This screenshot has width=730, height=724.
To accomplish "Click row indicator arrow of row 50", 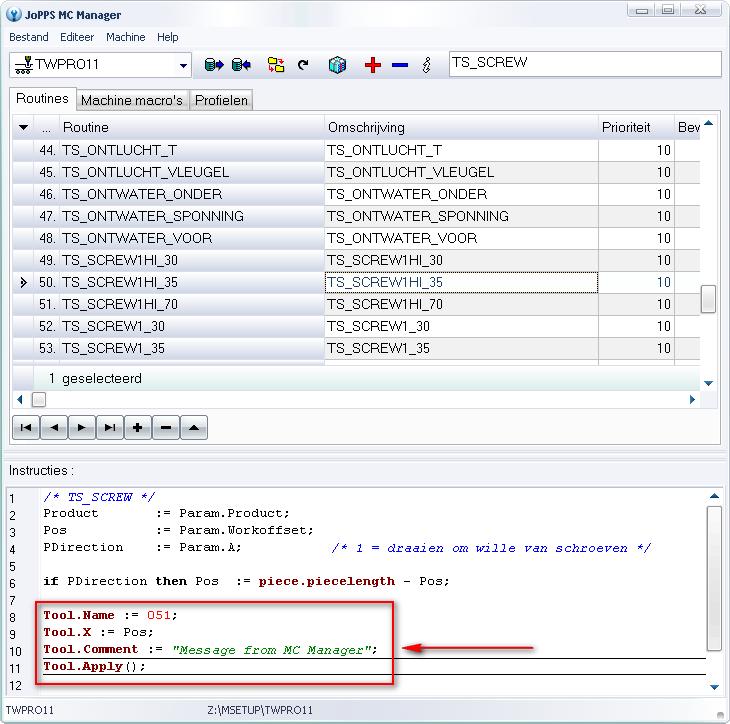I will point(23,283).
